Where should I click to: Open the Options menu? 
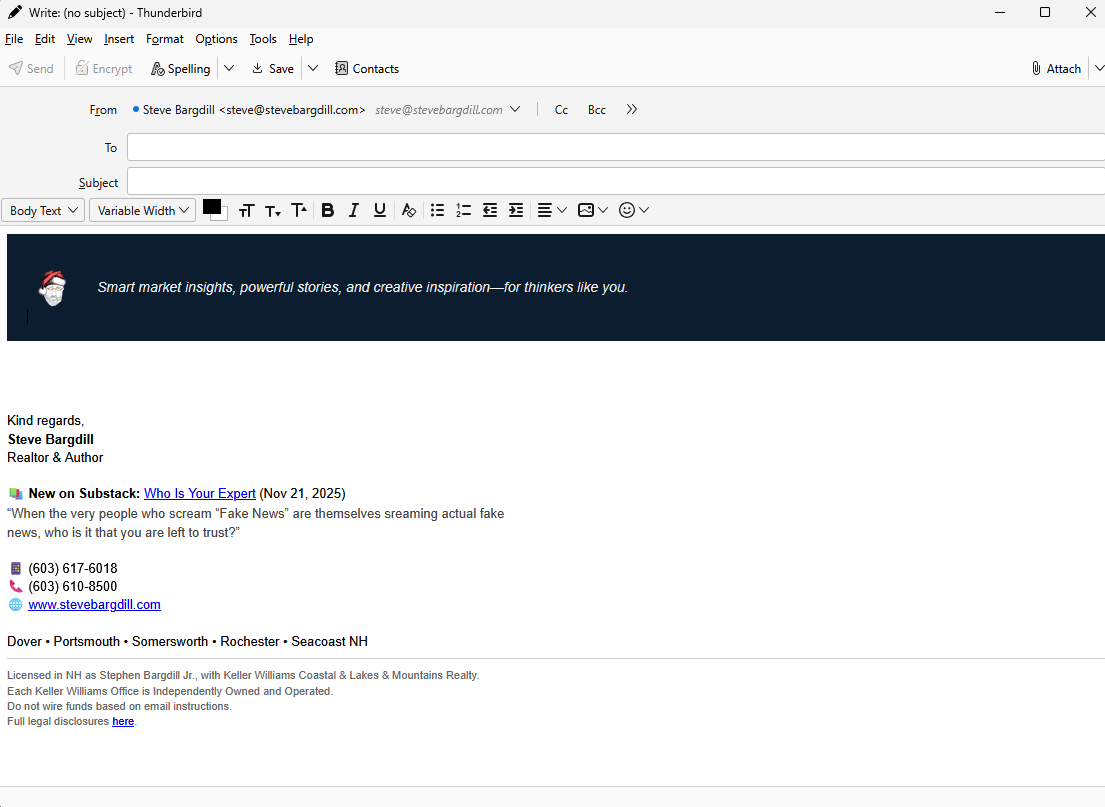pos(216,39)
